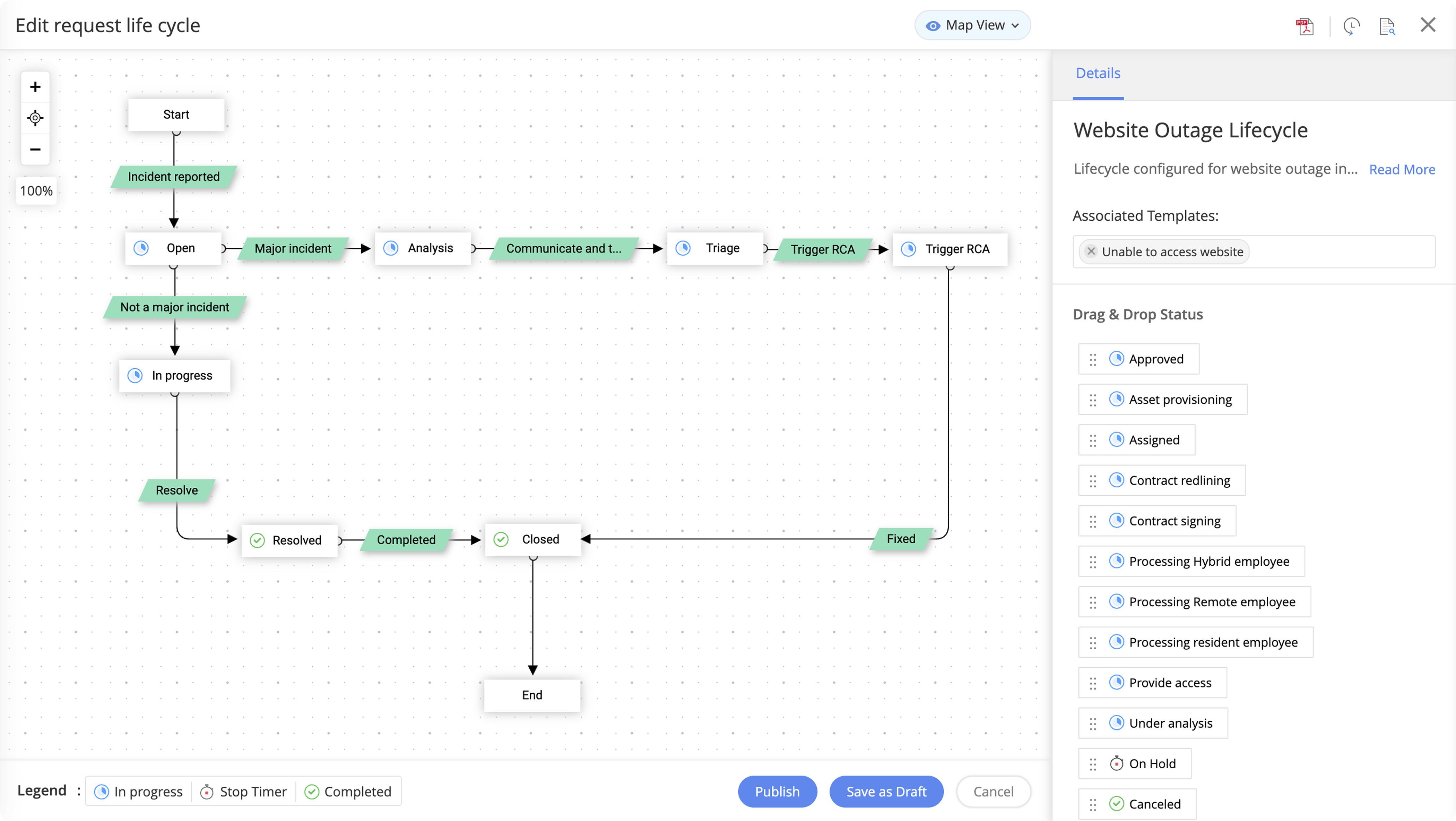Recenter canvas with the target icon
This screenshot has height=821, width=1456.
coord(35,118)
